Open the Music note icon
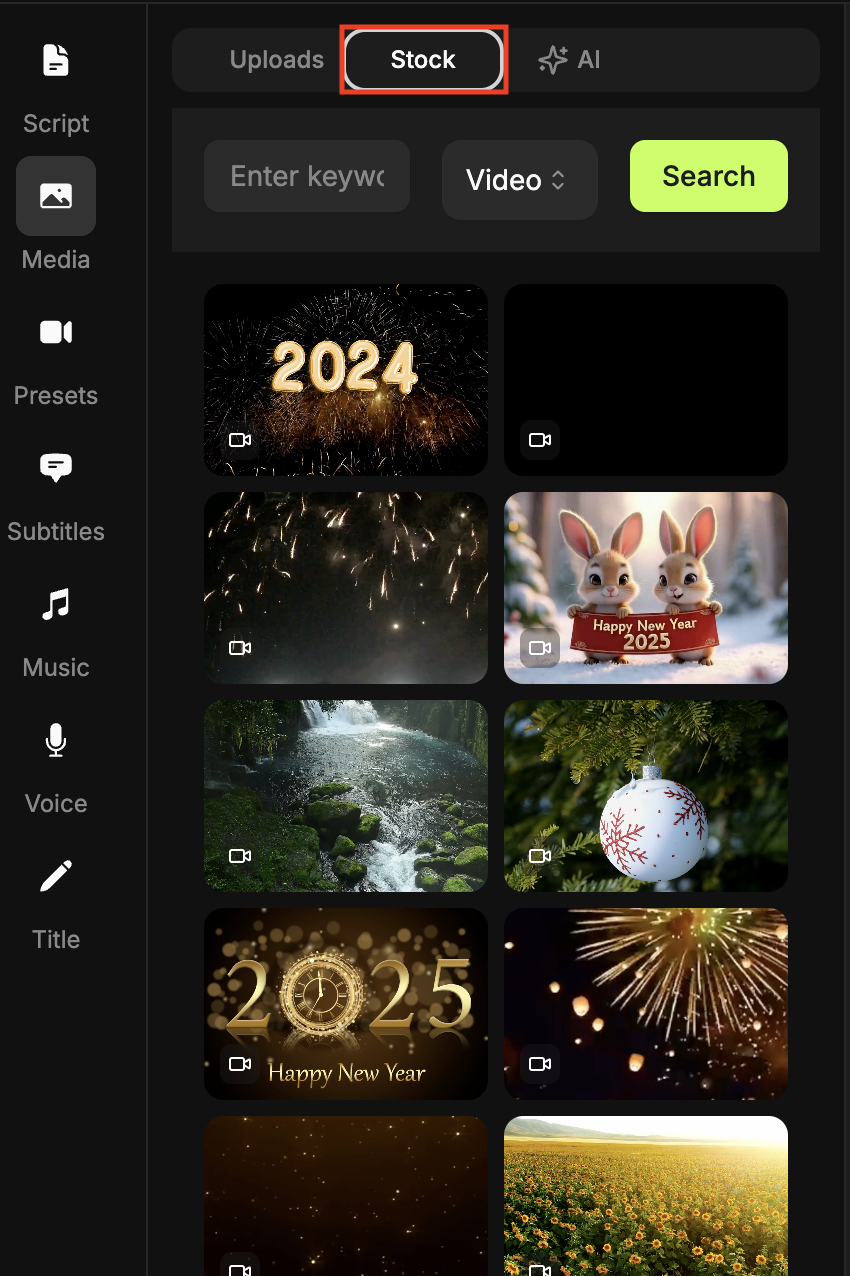The image size is (850, 1276). tap(56, 604)
